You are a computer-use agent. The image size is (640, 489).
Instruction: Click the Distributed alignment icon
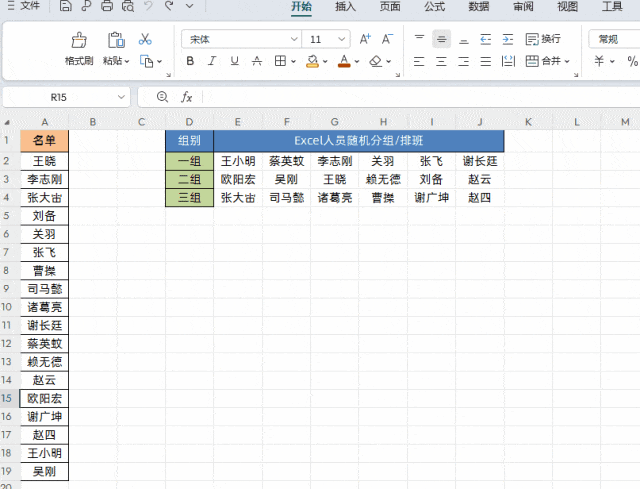pyautogui.click(x=508, y=62)
